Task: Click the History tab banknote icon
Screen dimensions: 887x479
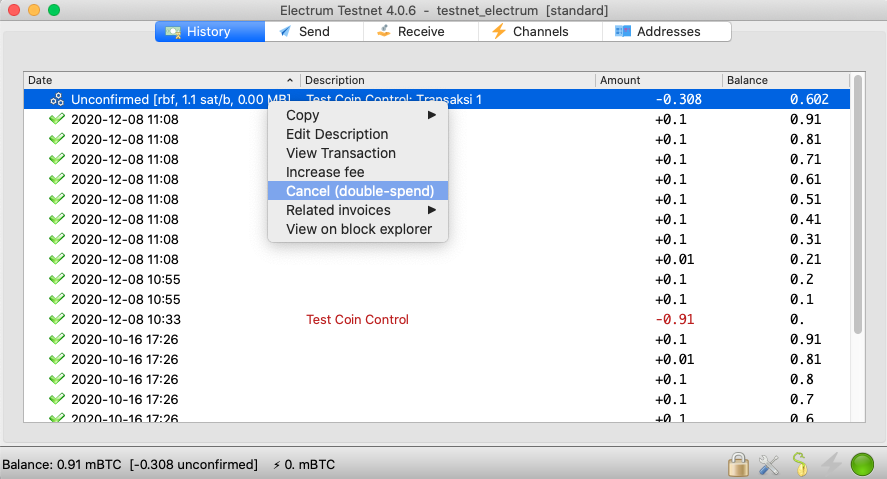Action: 173,32
